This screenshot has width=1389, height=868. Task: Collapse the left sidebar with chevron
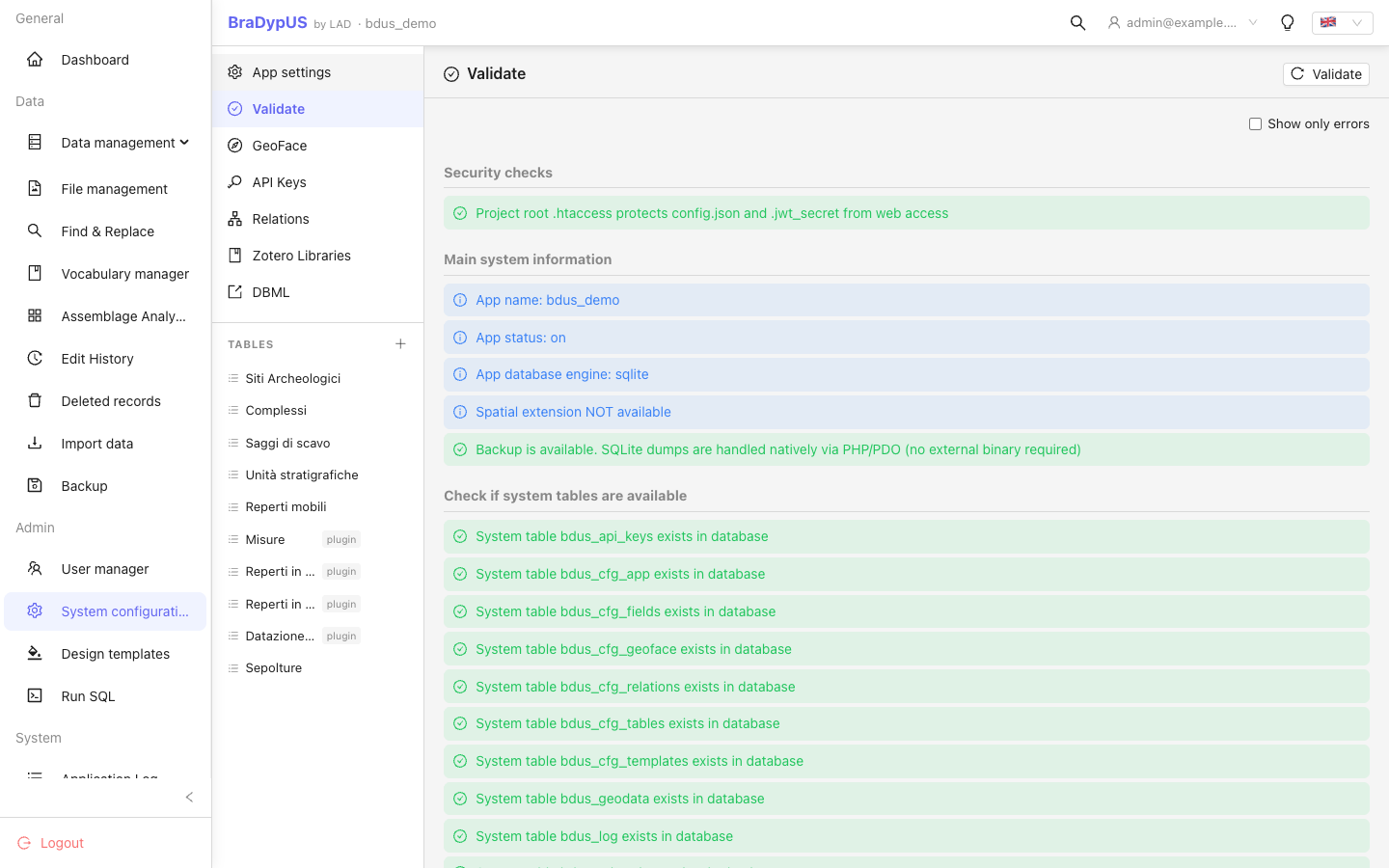(189, 797)
